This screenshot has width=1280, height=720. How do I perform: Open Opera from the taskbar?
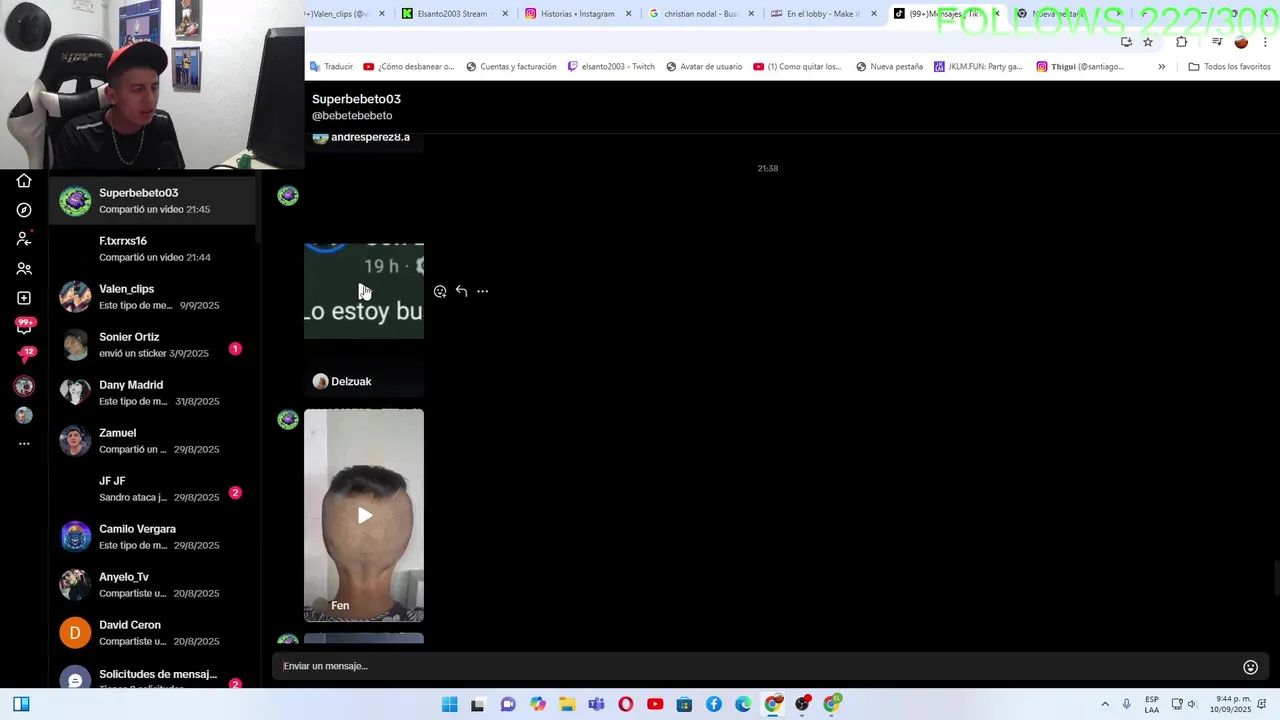[x=626, y=705]
